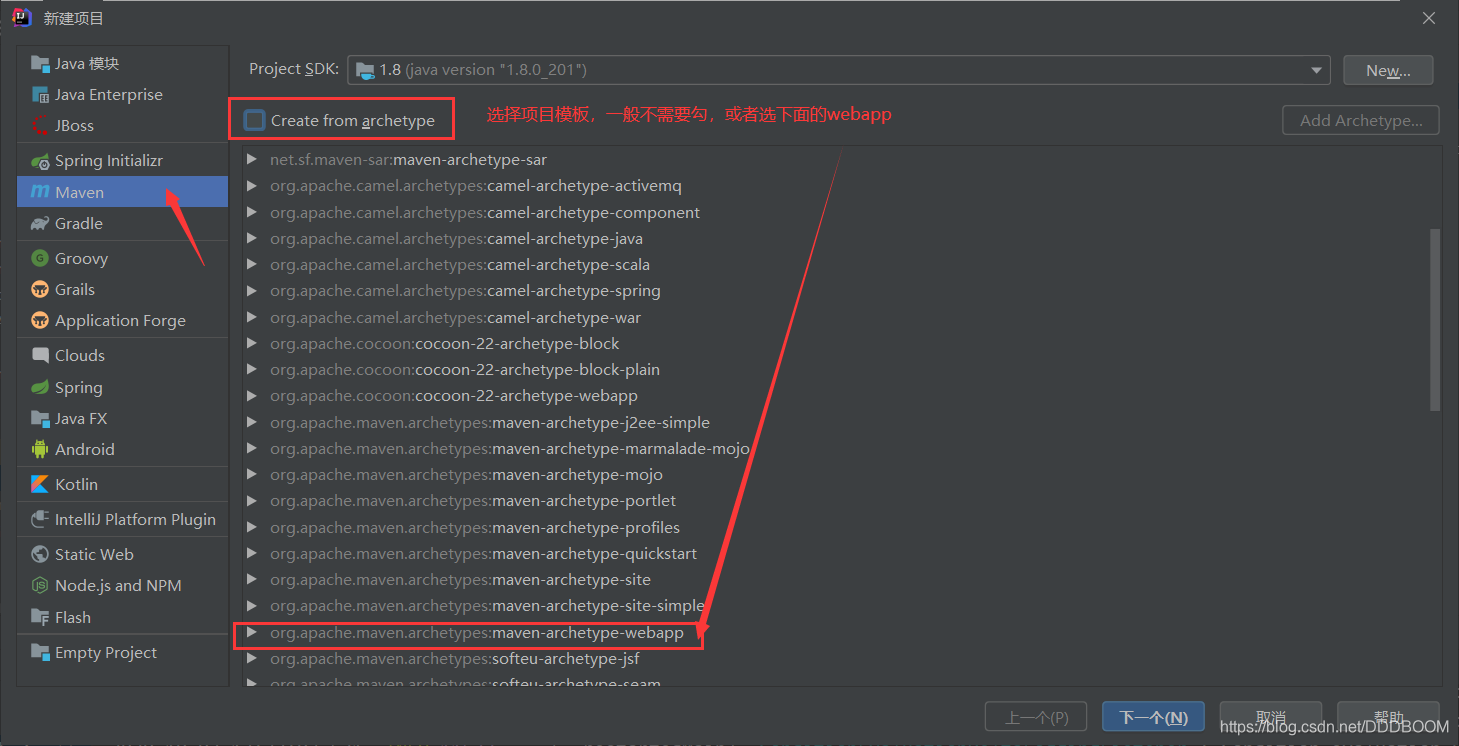Screen dimensions: 1459x746
Task: Expand the maven-archetype-quickstart node
Action: click(x=252, y=554)
